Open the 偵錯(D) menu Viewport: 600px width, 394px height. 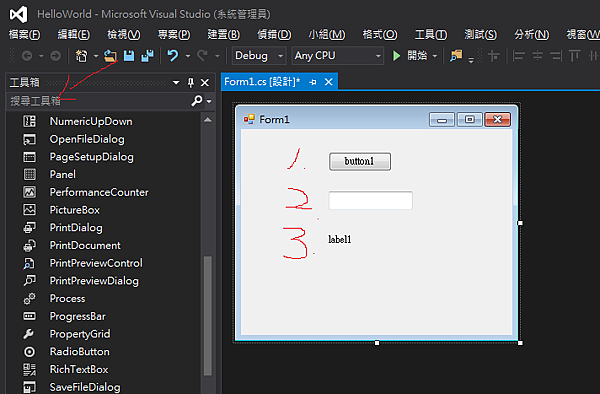pyautogui.click(x=274, y=35)
